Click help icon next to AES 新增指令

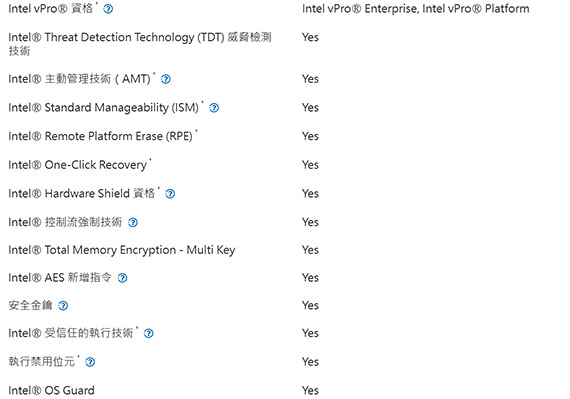(x=123, y=278)
